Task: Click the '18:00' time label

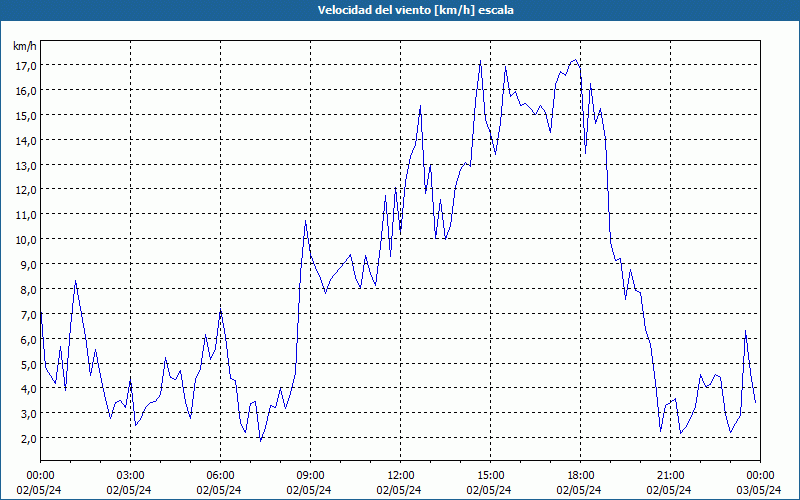Action: pyautogui.click(x=580, y=476)
